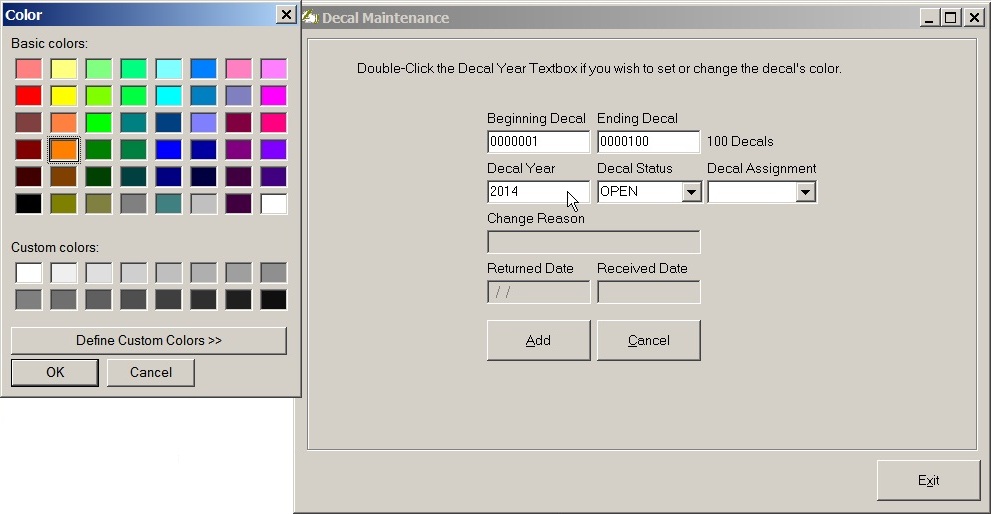Select the first white custom color swatch
This screenshot has height=514, width=991.
coord(29,273)
